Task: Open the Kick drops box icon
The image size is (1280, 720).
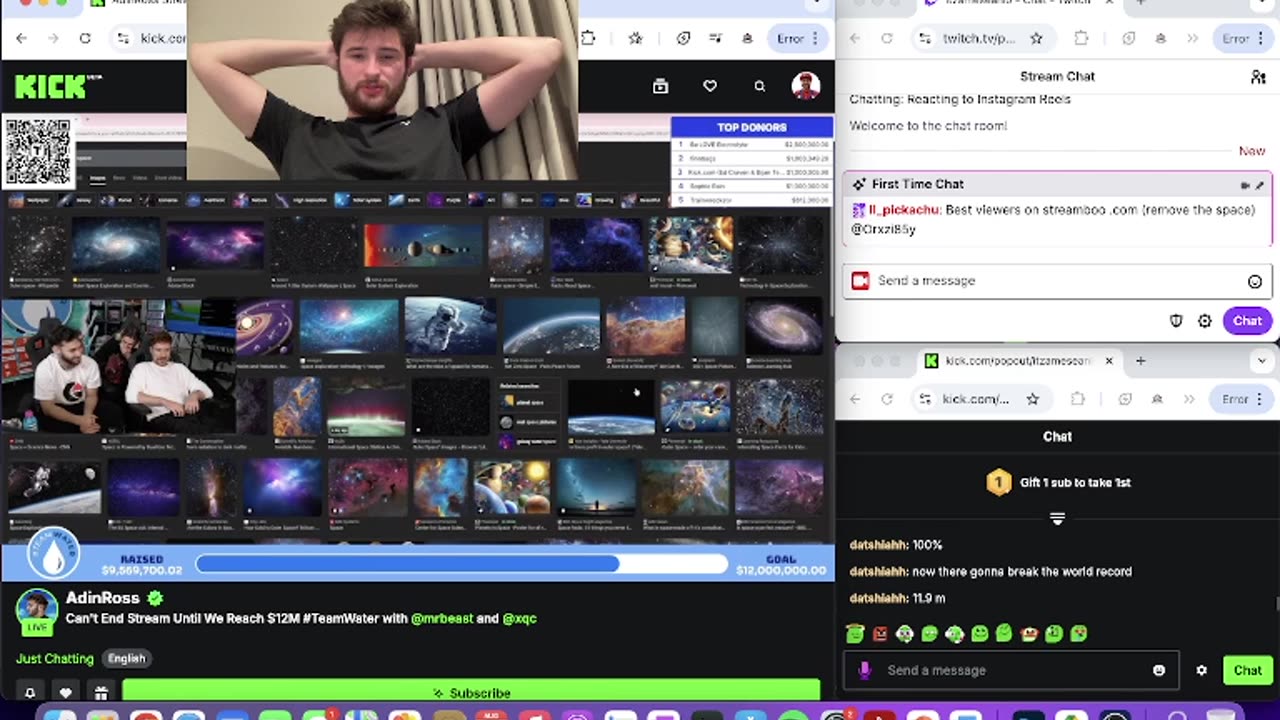Action: coord(660,86)
